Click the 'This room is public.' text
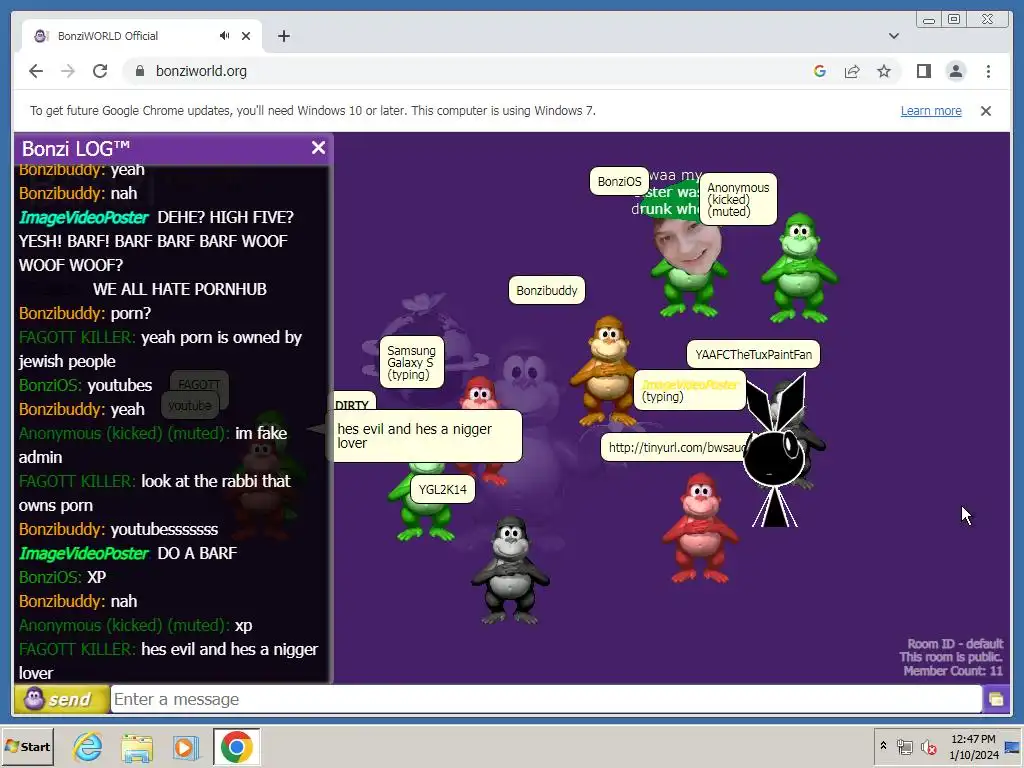Viewport: 1024px width, 768px height. 951,657
